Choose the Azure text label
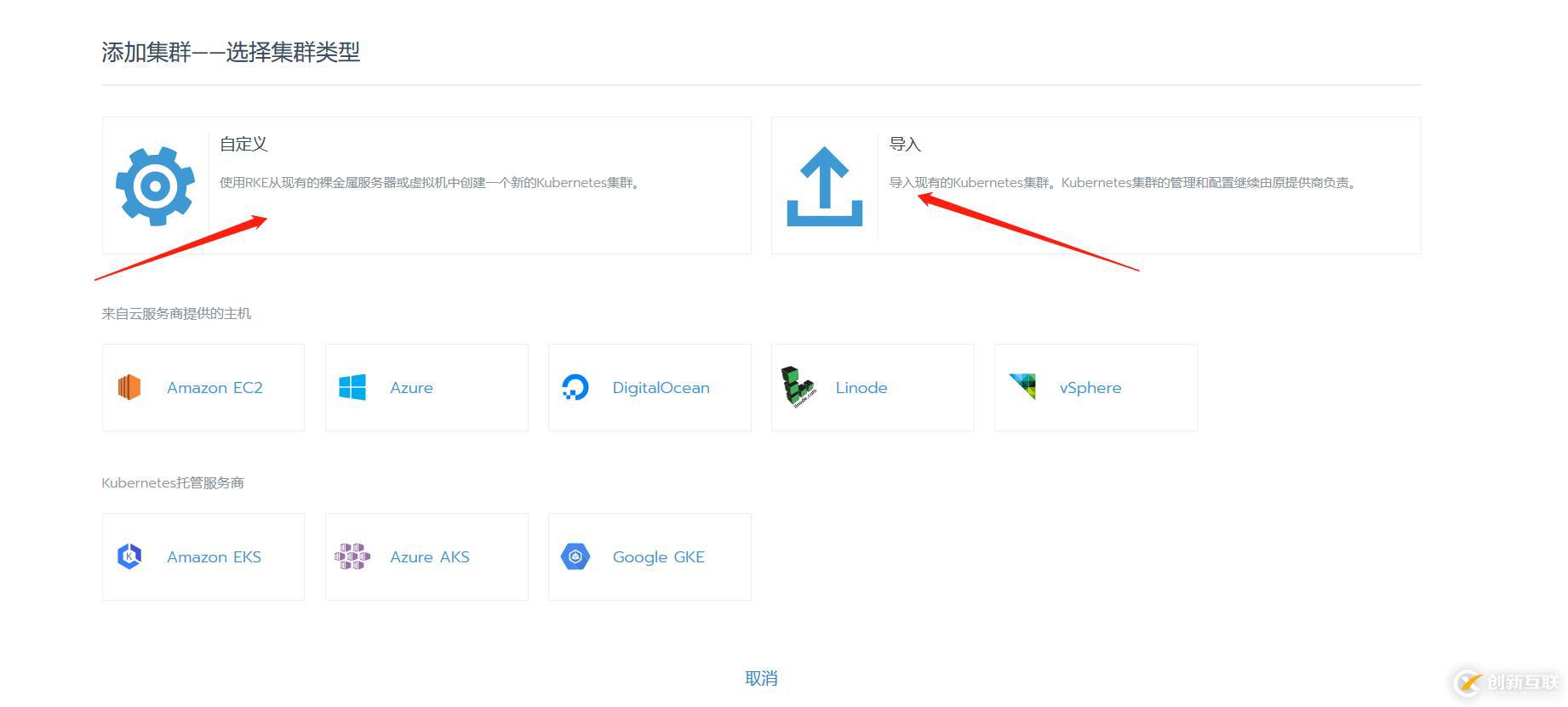 (411, 388)
